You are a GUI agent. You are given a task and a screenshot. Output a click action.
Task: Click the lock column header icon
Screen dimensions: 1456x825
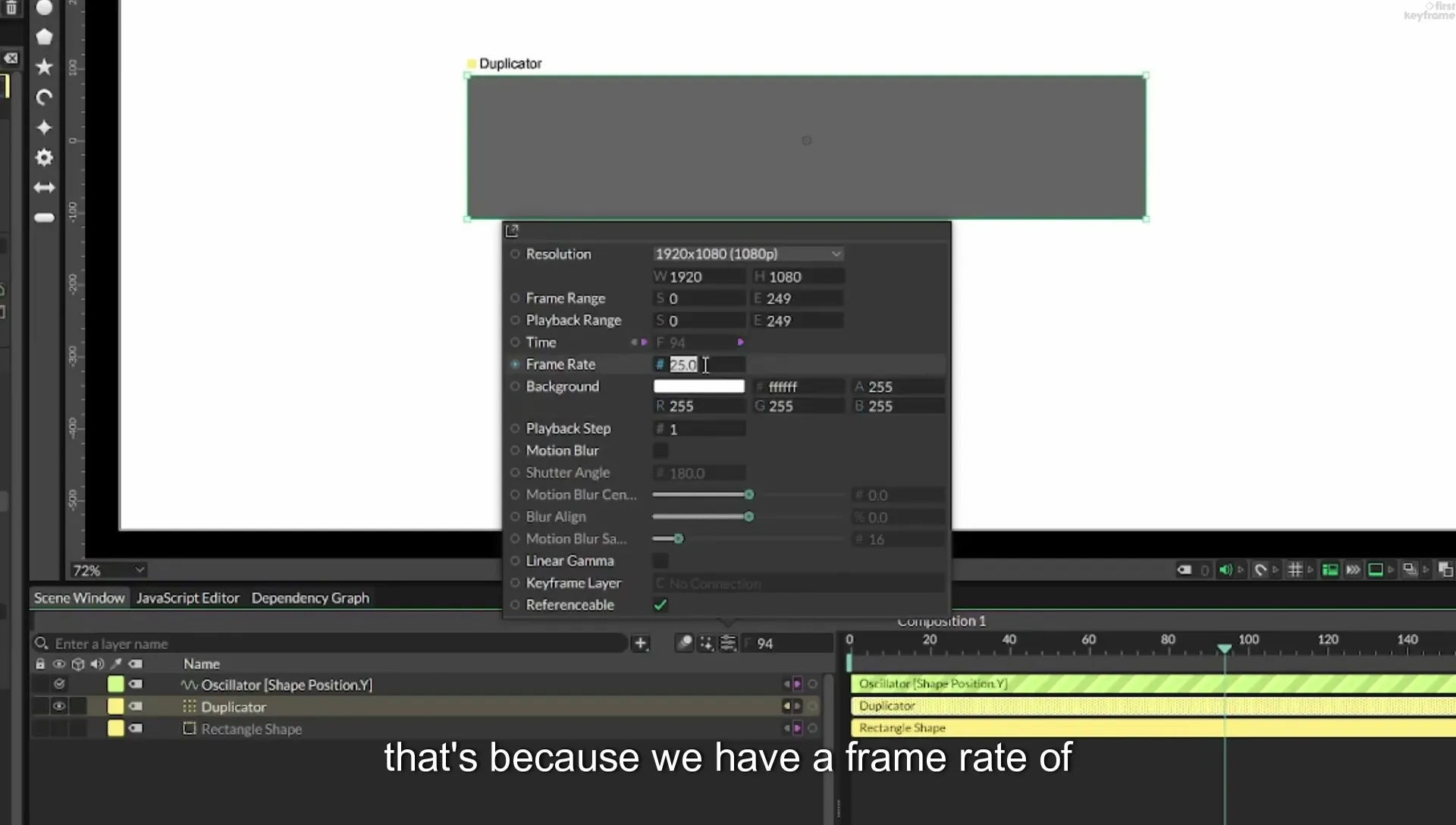(x=40, y=664)
